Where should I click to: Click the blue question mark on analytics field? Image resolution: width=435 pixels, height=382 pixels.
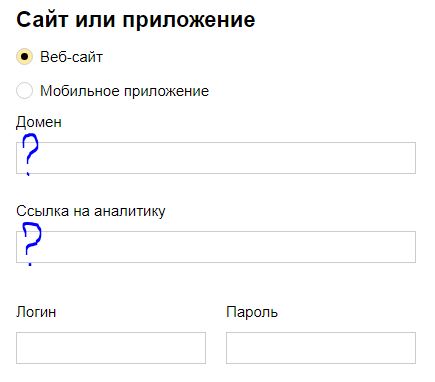click(32, 244)
